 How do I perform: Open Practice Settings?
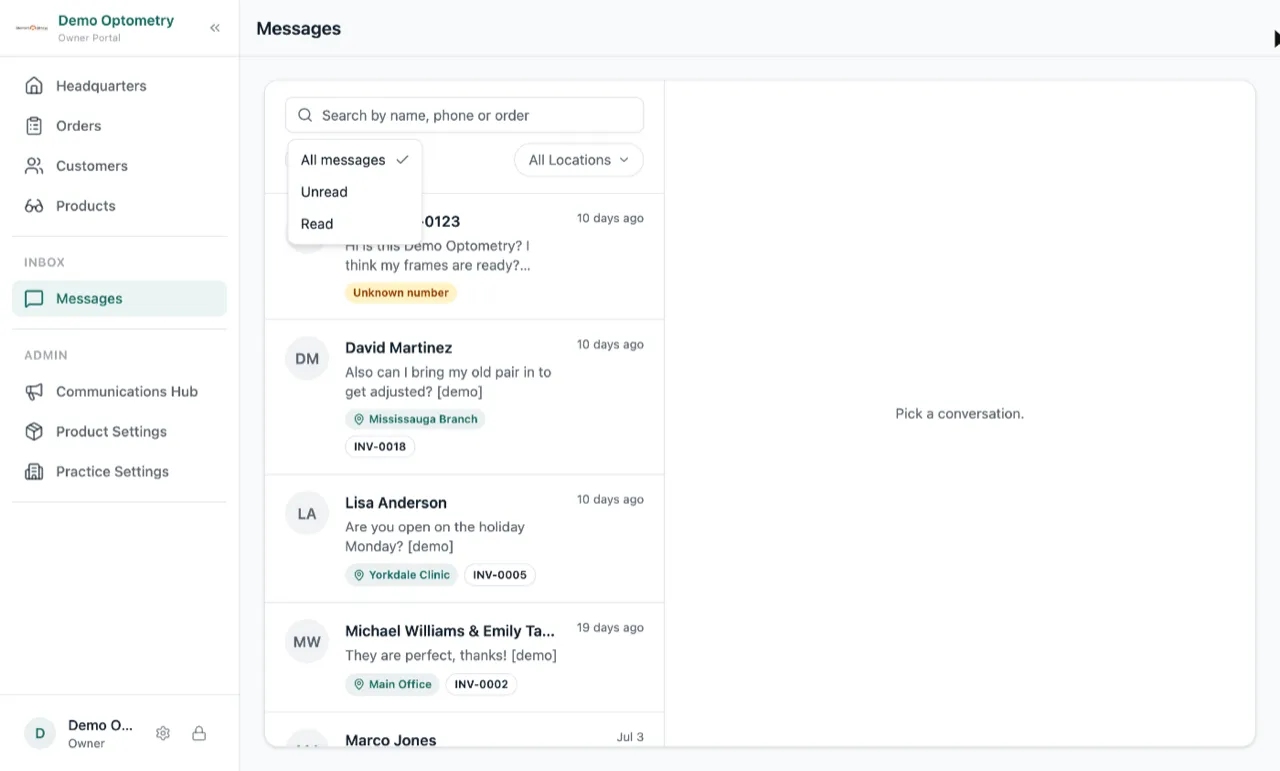[120, 472]
